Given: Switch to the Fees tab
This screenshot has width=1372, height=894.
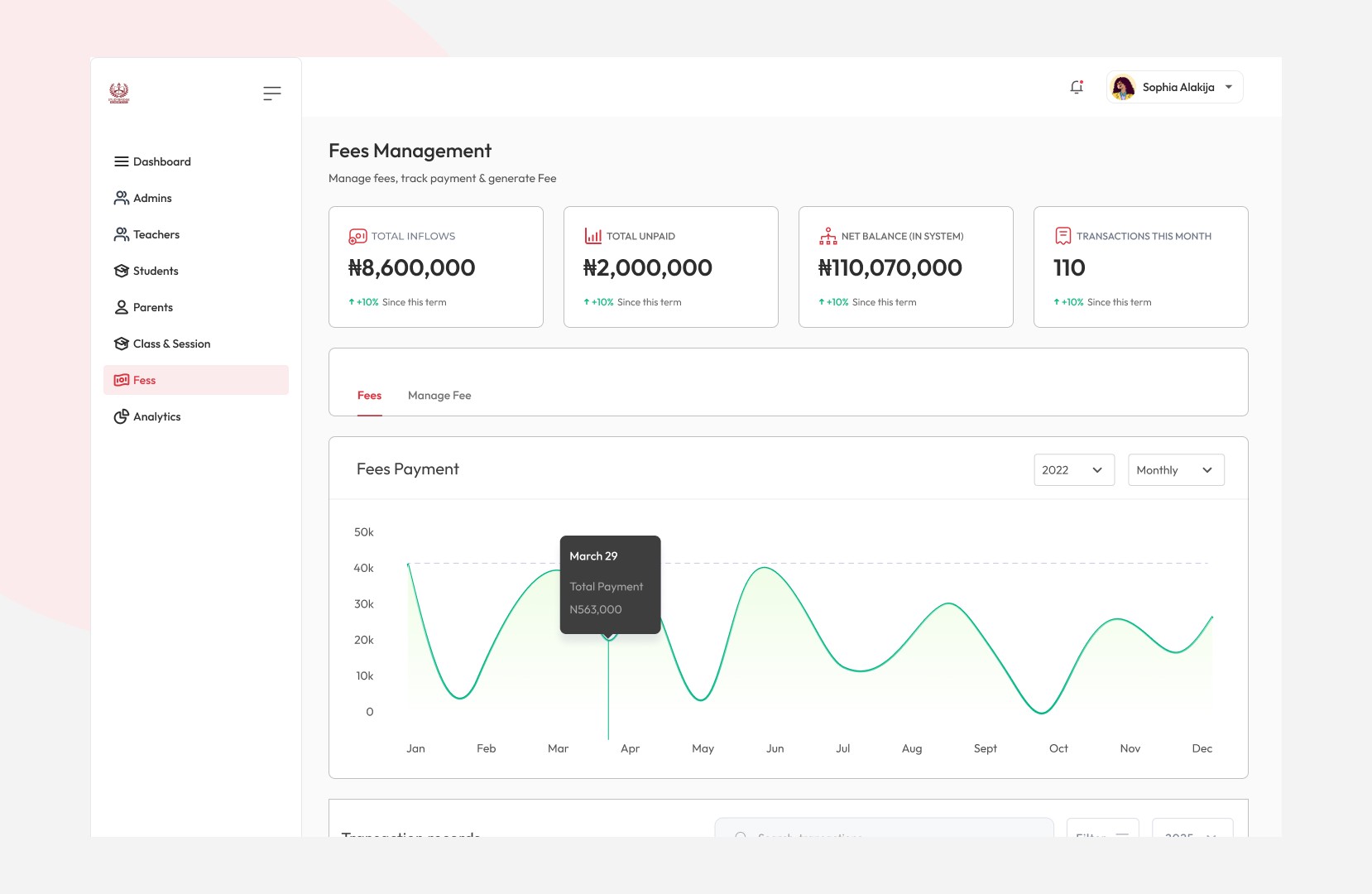Looking at the screenshot, I should coord(369,396).
